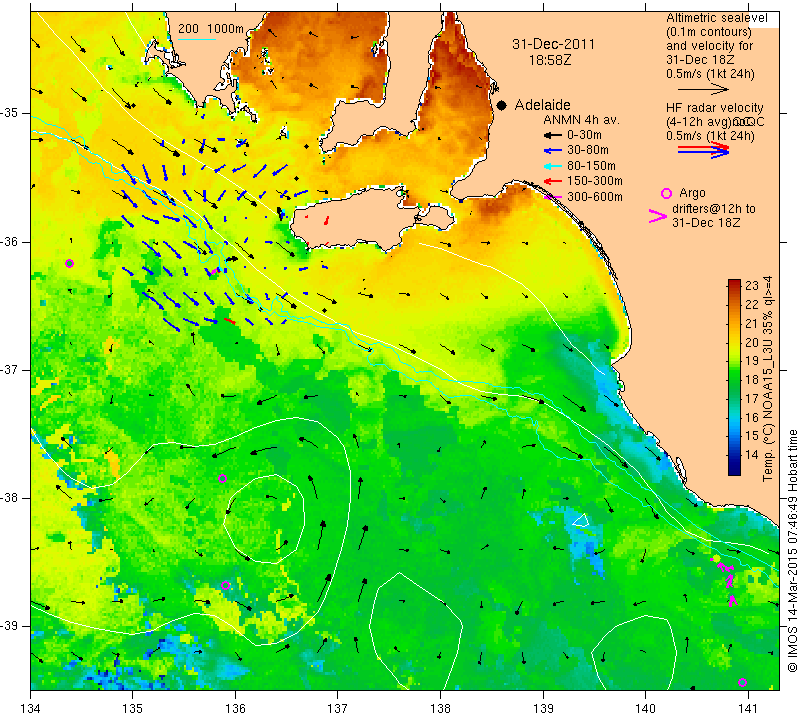Viewport: 800px width, 720px height.
Task: Click the red-blue HF radar scale arrow
Action: 703,150
